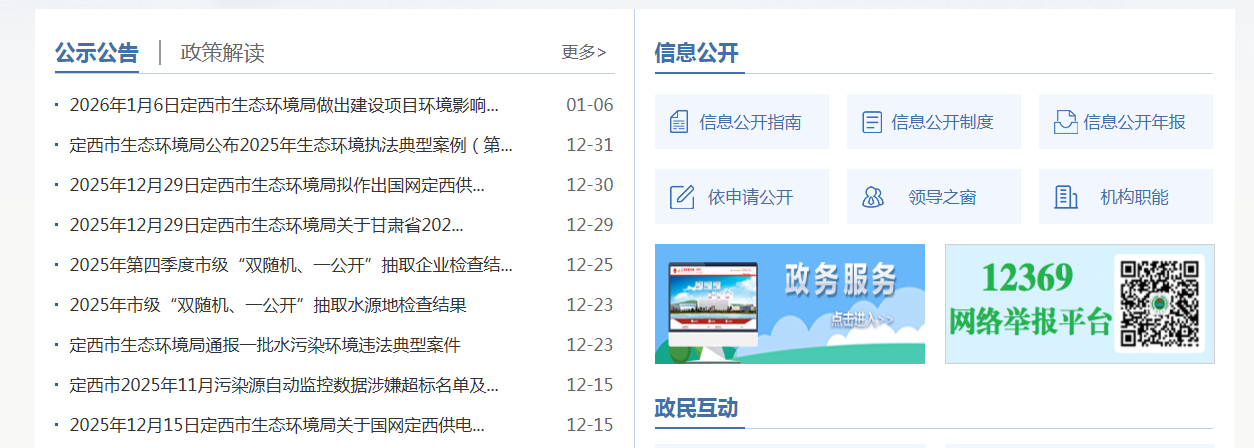Open the 政务服务 banner image
Screen dimensions: 1254x448
click(789, 304)
